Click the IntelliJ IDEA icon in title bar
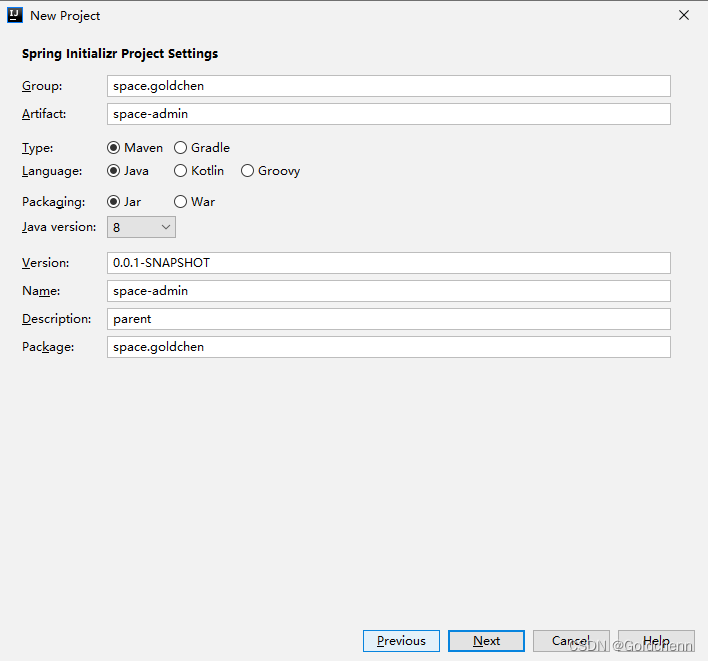 (x=14, y=15)
